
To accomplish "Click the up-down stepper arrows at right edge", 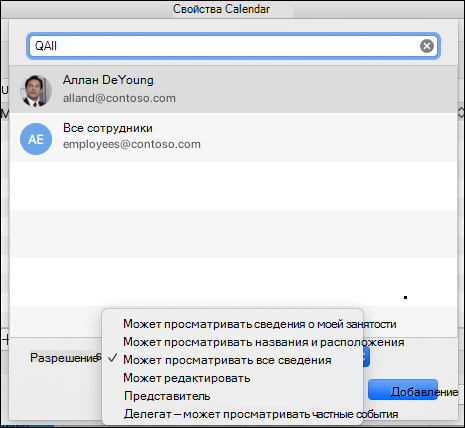I will click(461, 113).
